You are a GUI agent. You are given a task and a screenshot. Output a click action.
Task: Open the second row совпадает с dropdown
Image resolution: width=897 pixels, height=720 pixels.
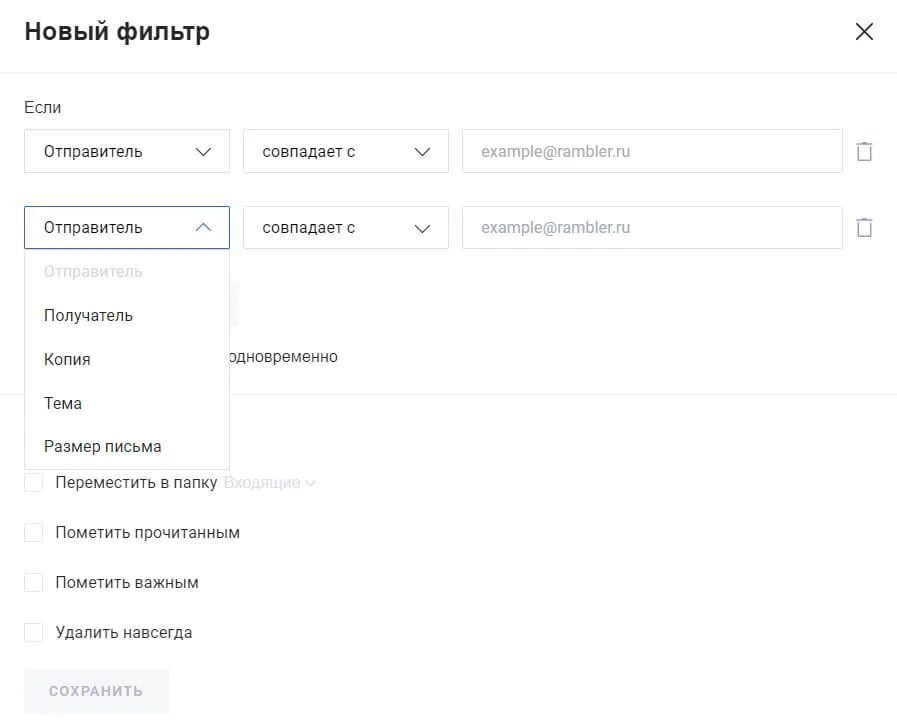click(345, 228)
